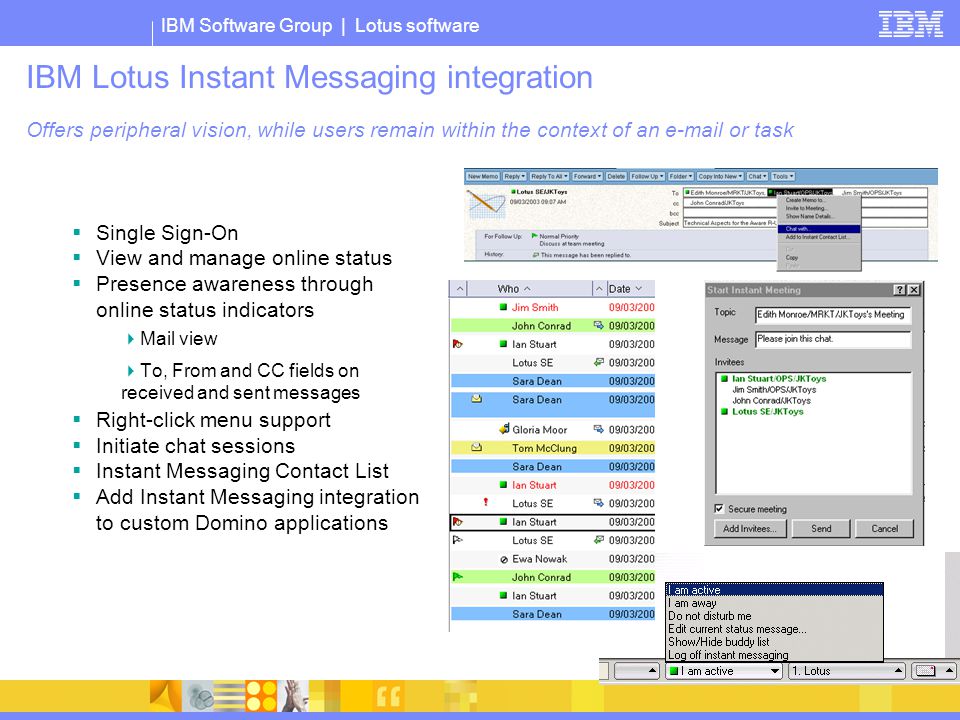
Task: Click the blocked status icon next to Ewa Nowak
Action: point(504,560)
